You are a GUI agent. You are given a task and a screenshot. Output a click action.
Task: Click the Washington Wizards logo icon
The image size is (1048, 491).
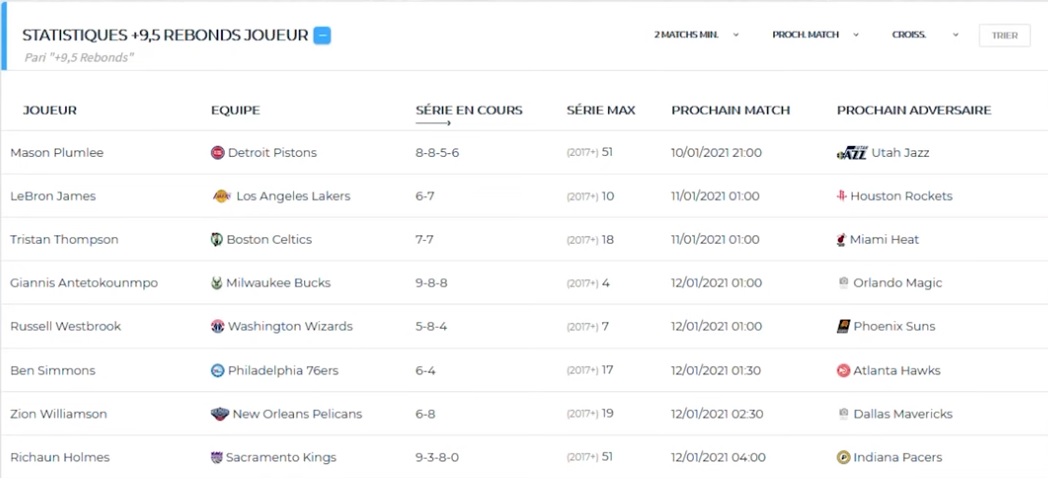pyautogui.click(x=218, y=327)
